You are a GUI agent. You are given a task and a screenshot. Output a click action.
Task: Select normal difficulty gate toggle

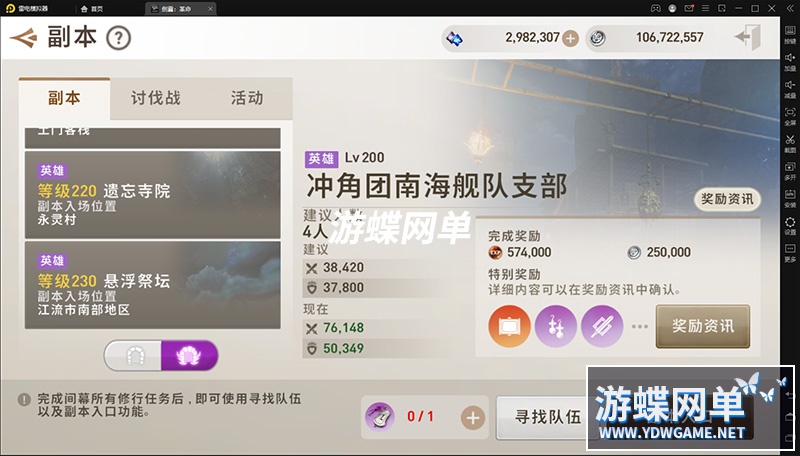pos(134,356)
